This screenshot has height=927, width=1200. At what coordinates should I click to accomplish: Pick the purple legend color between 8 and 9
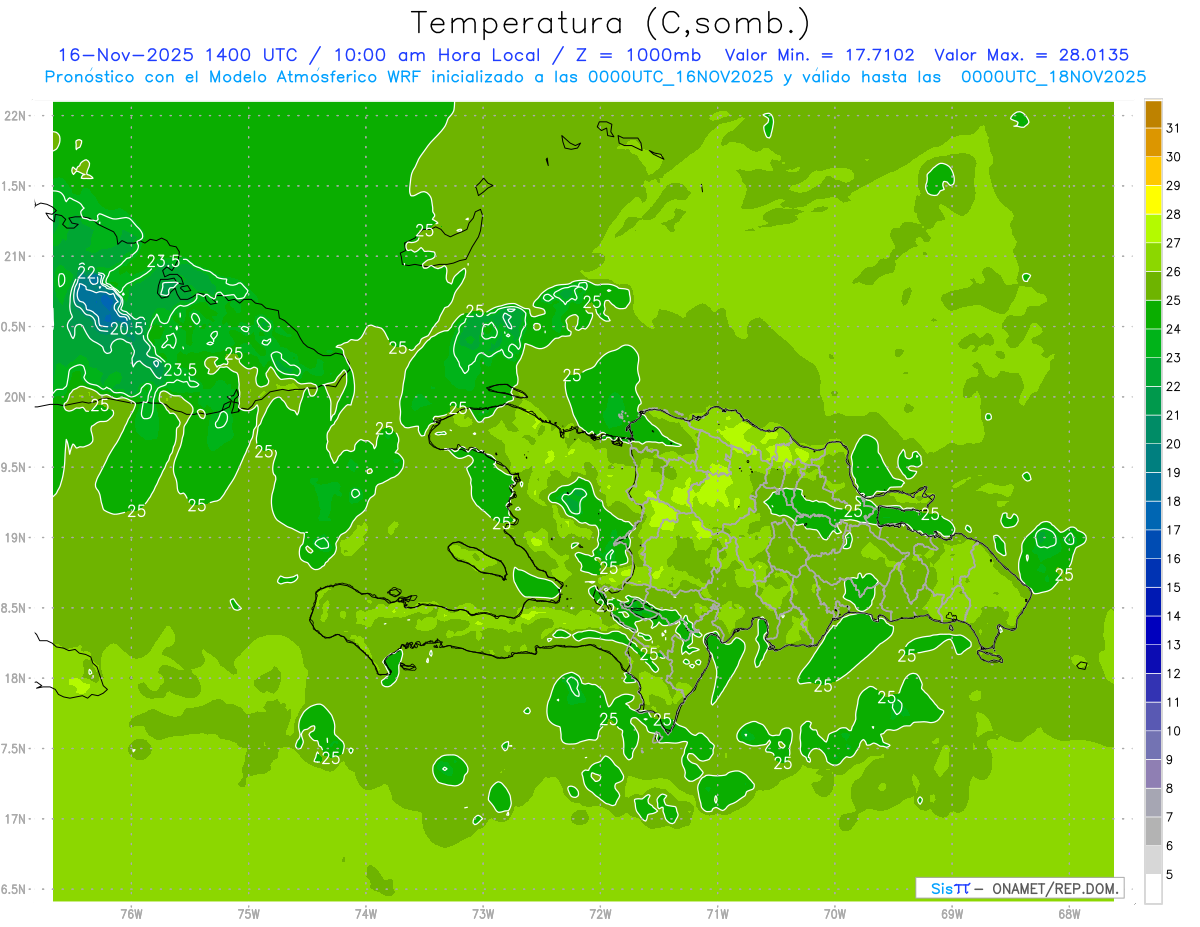coord(1153,774)
